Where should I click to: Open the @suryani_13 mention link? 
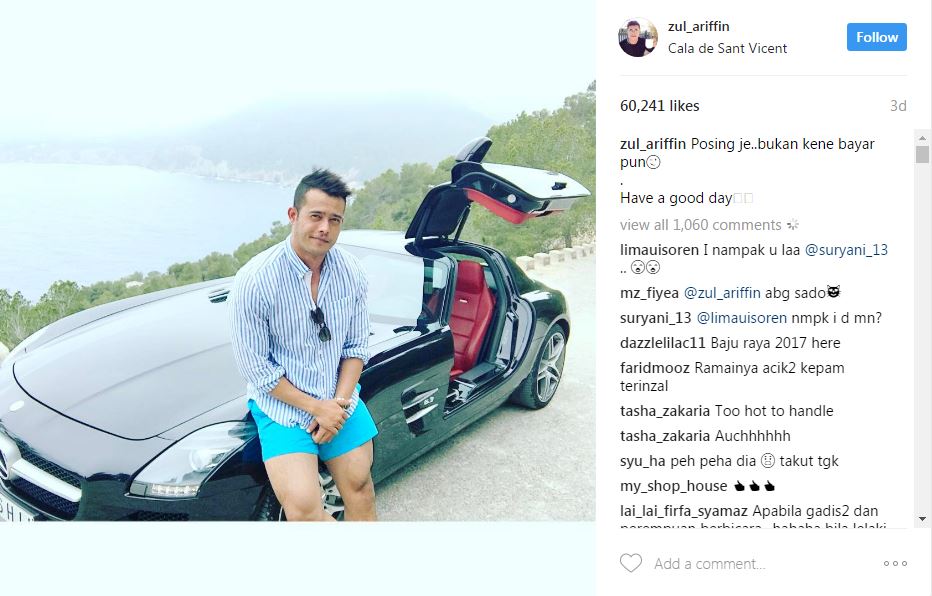[x=846, y=250]
